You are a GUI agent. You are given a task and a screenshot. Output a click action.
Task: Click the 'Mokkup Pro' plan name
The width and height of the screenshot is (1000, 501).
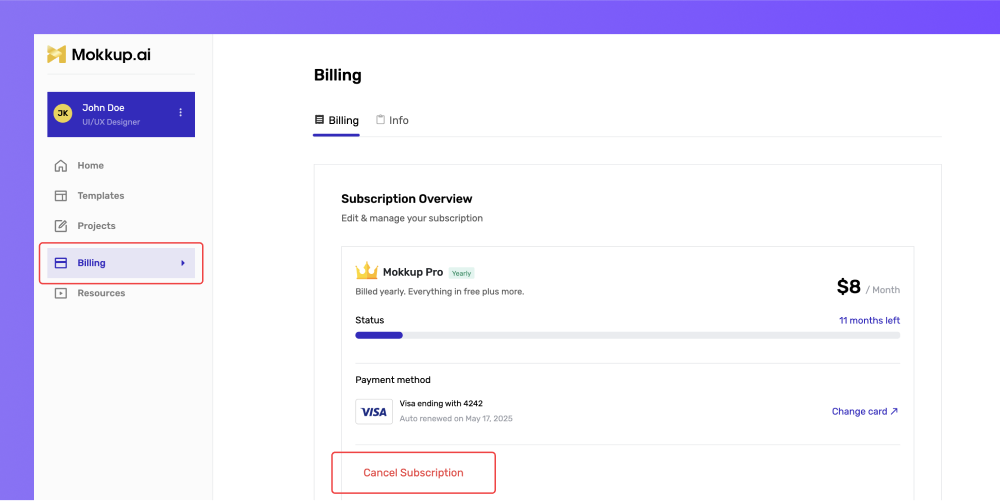point(413,272)
